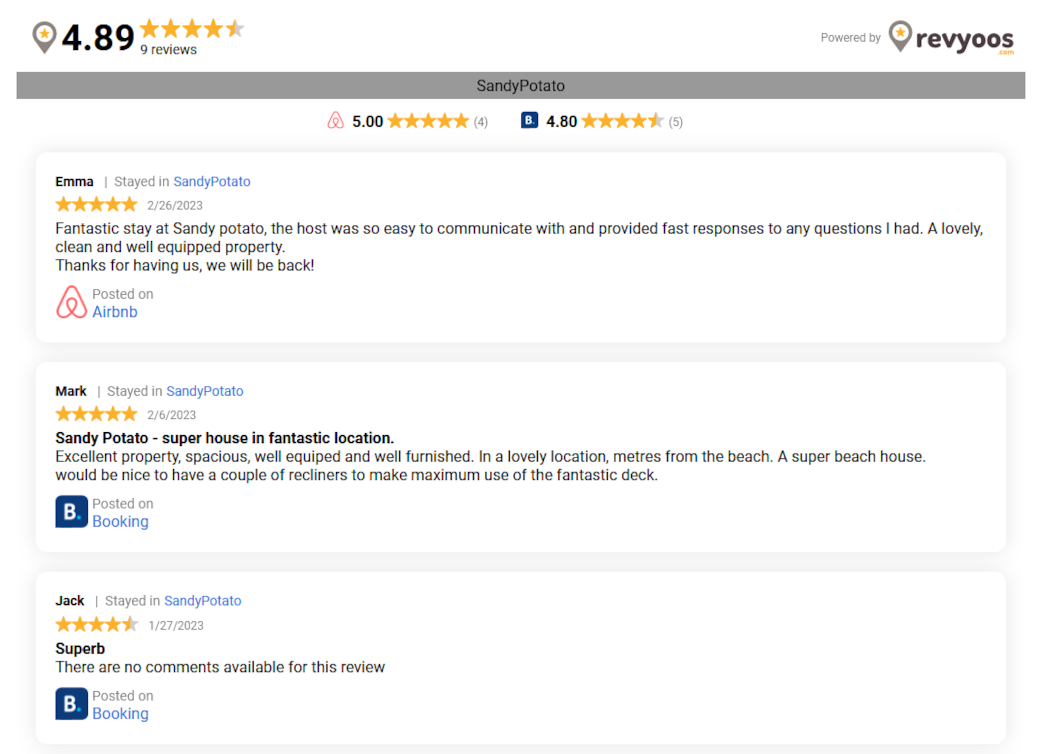Click the Booking icon next to 4.80 rating
This screenshot has width=1040, height=754.
[x=529, y=121]
